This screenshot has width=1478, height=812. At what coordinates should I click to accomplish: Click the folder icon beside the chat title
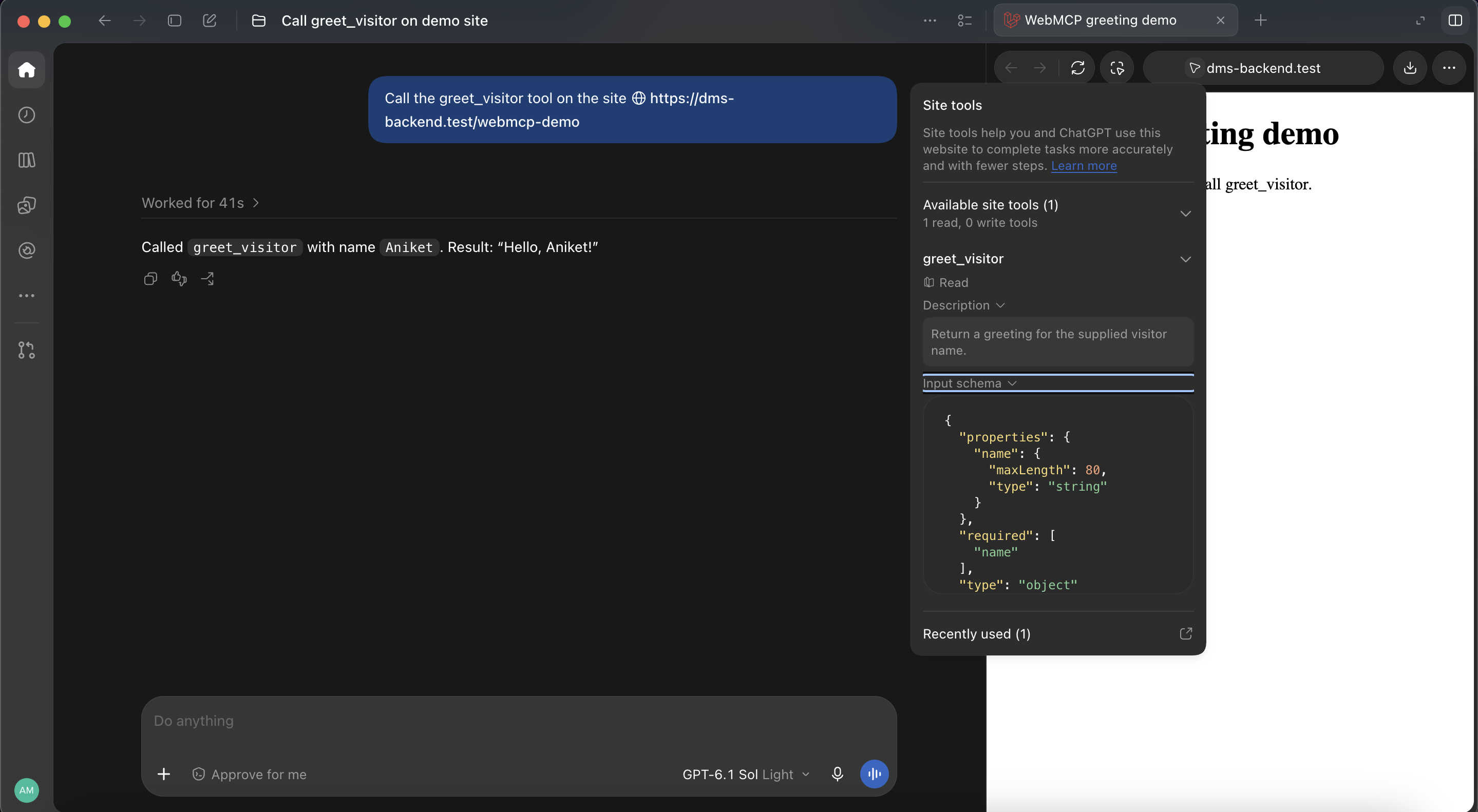(259, 21)
